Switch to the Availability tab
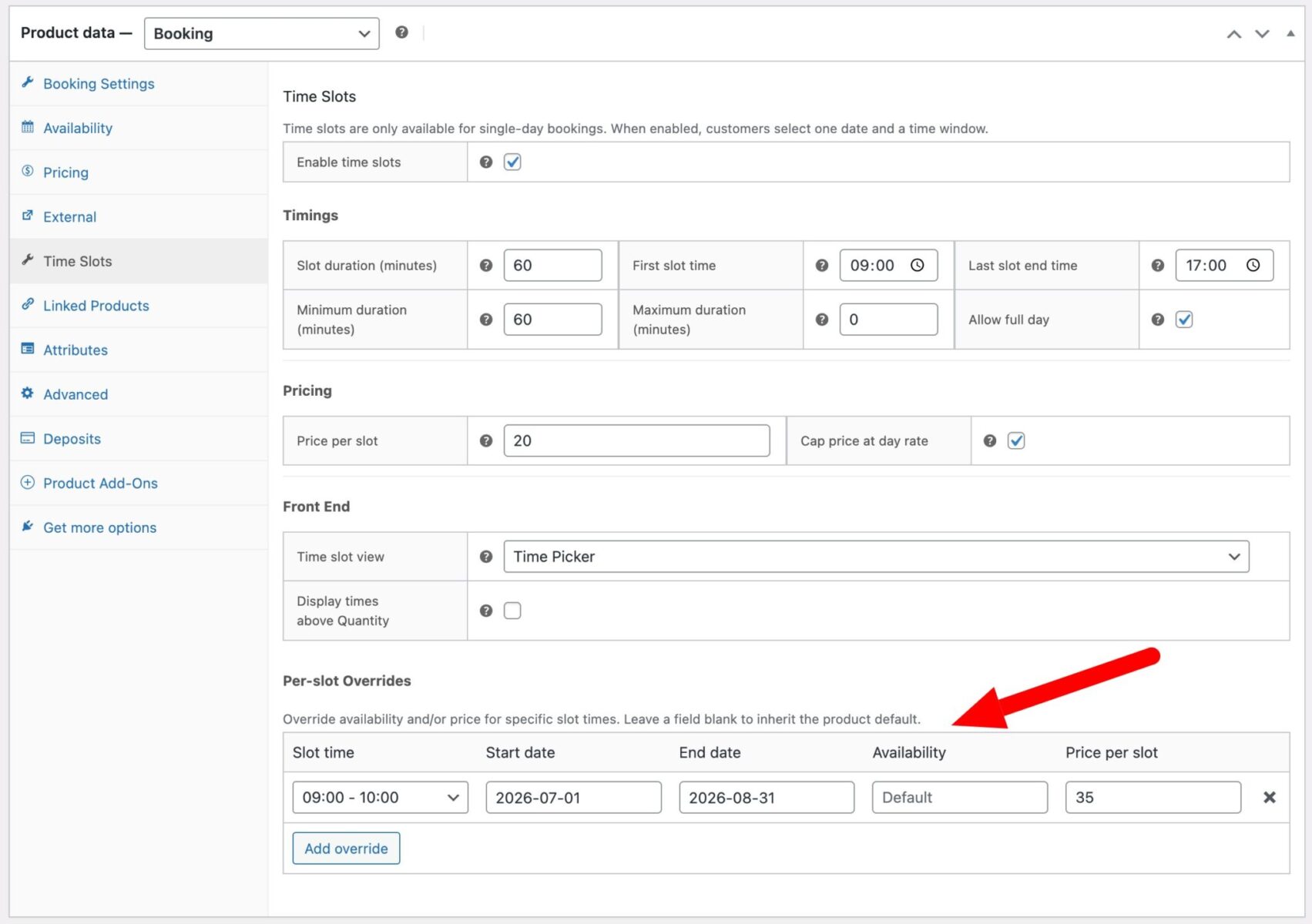The image size is (1312, 924). click(78, 129)
